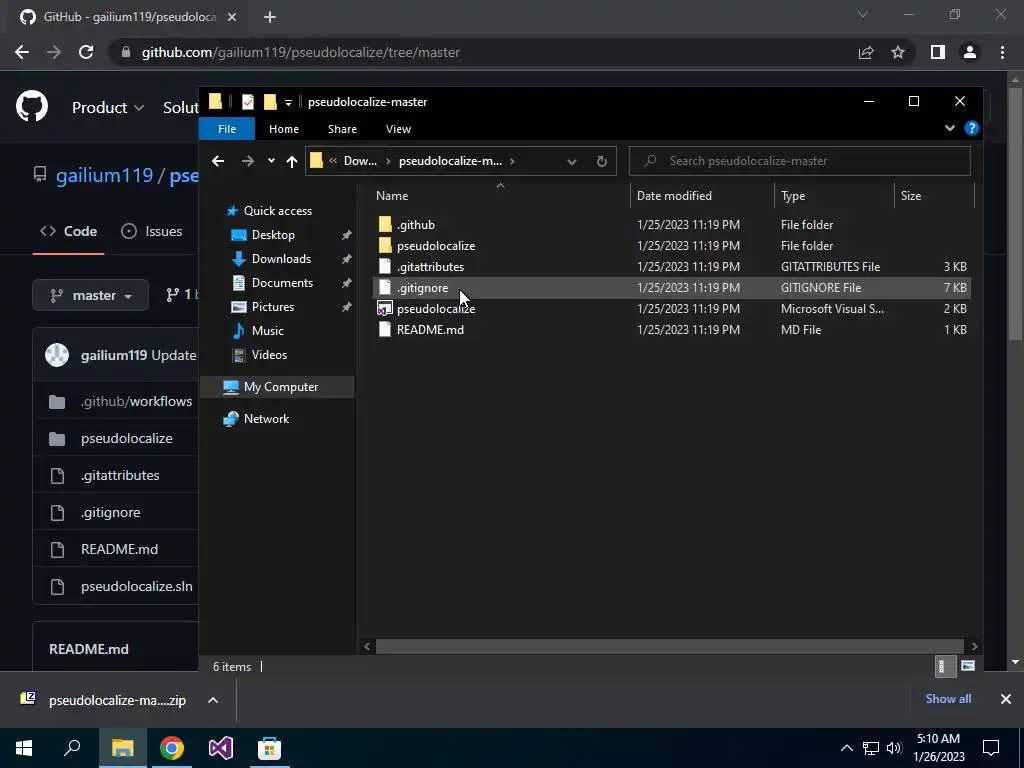Toggle Chrome side panel

tap(938, 52)
